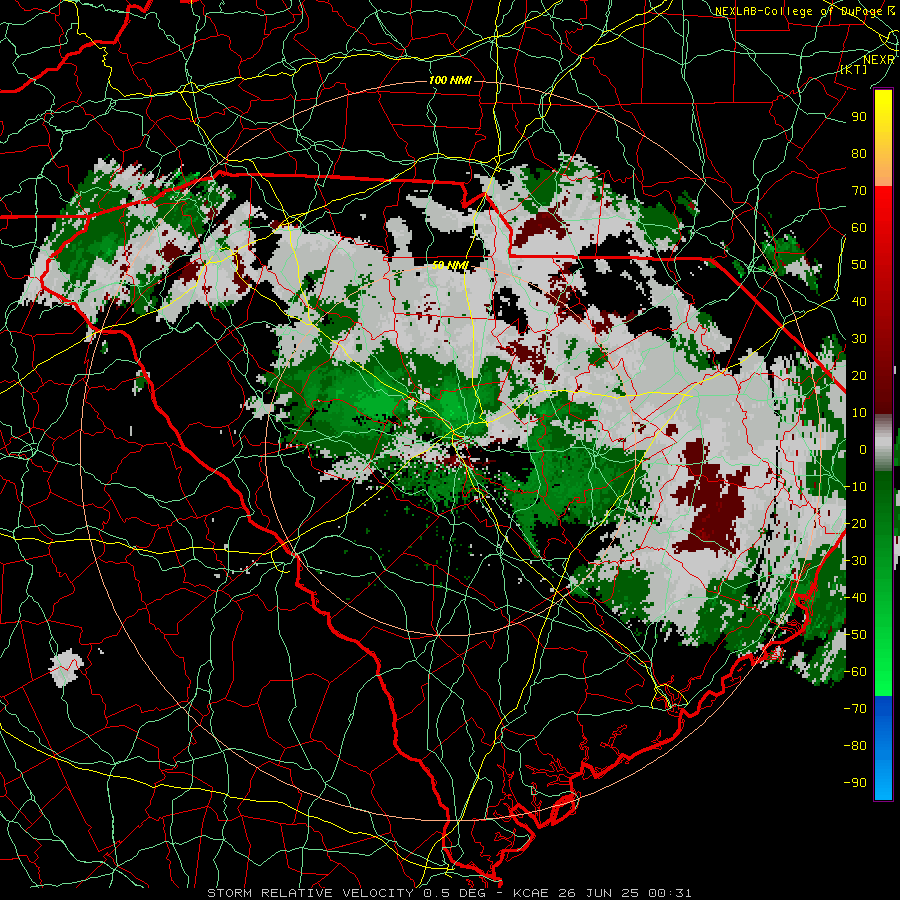Click the -50 value on the velocity scale
Screen dimensions: 900x900
(855, 635)
